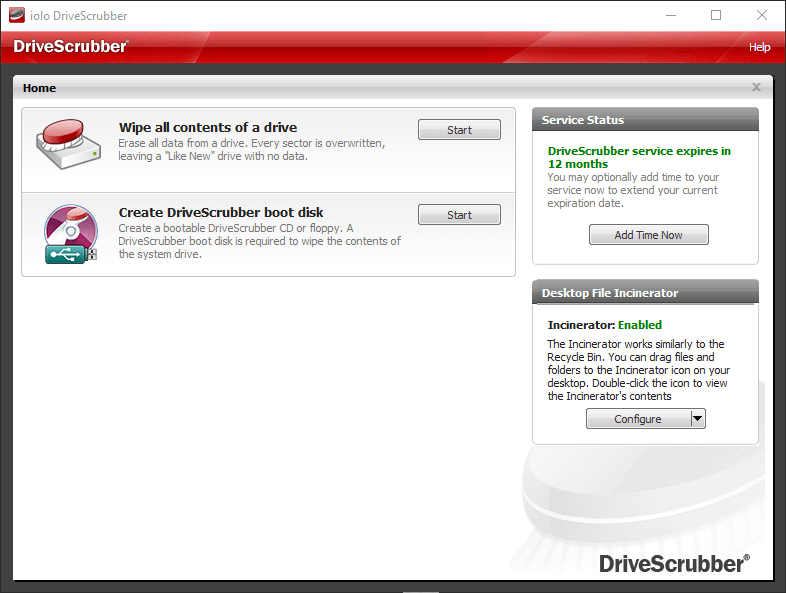Click the Add Time Now button
The width and height of the screenshot is (786, 593).
click(648, 235)
